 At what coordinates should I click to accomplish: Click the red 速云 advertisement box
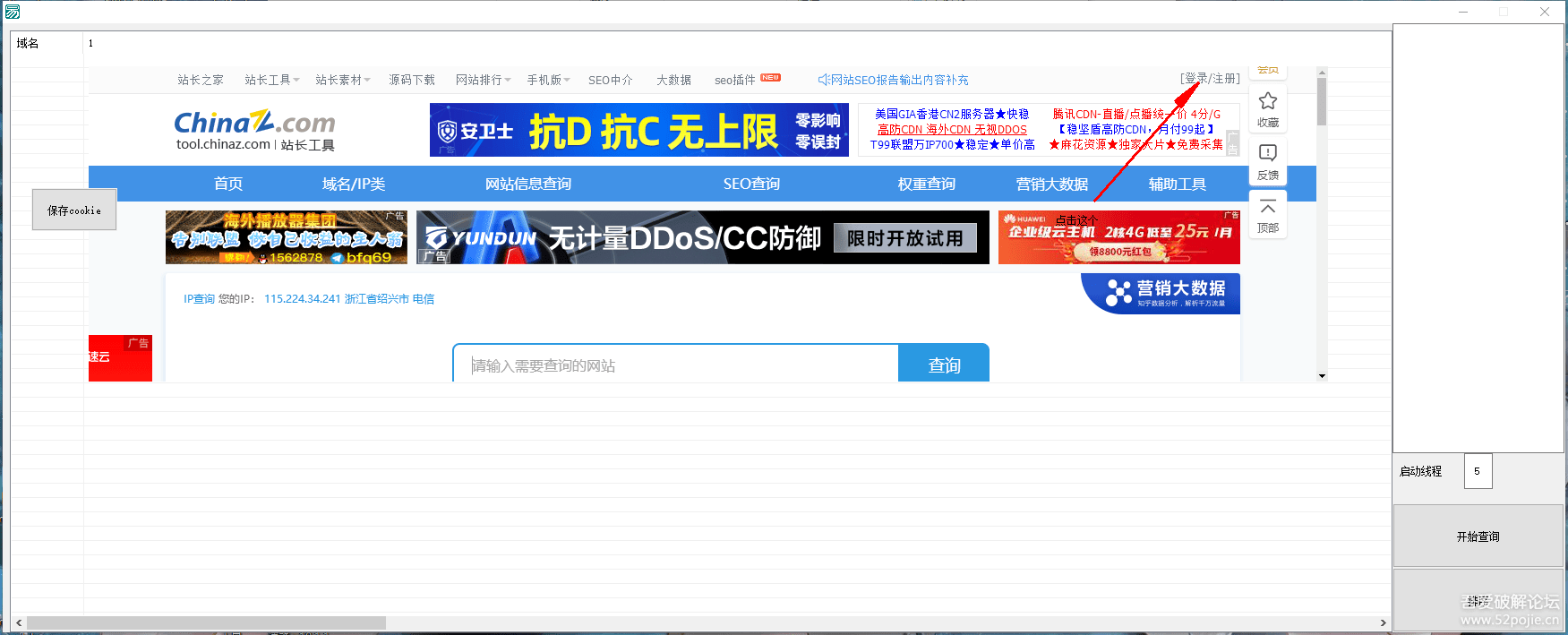(120, 358)
